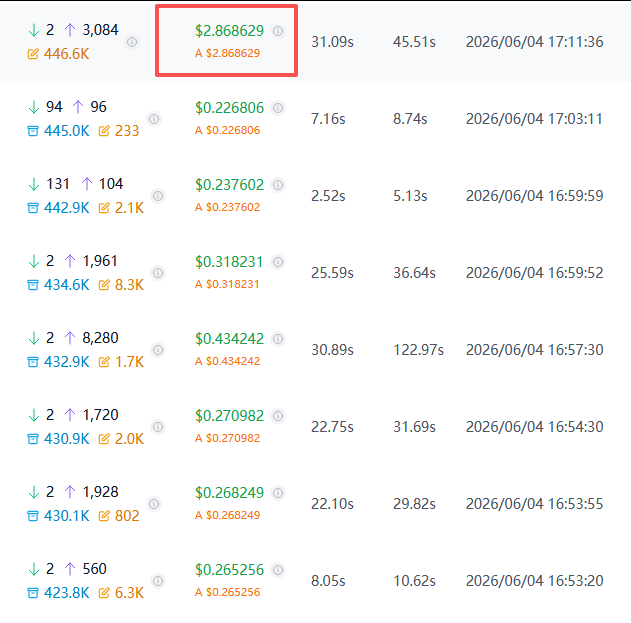This screenshot has height=623, width=631.
Task: Click the 30.89s latency value
Action: pos(332,350)
